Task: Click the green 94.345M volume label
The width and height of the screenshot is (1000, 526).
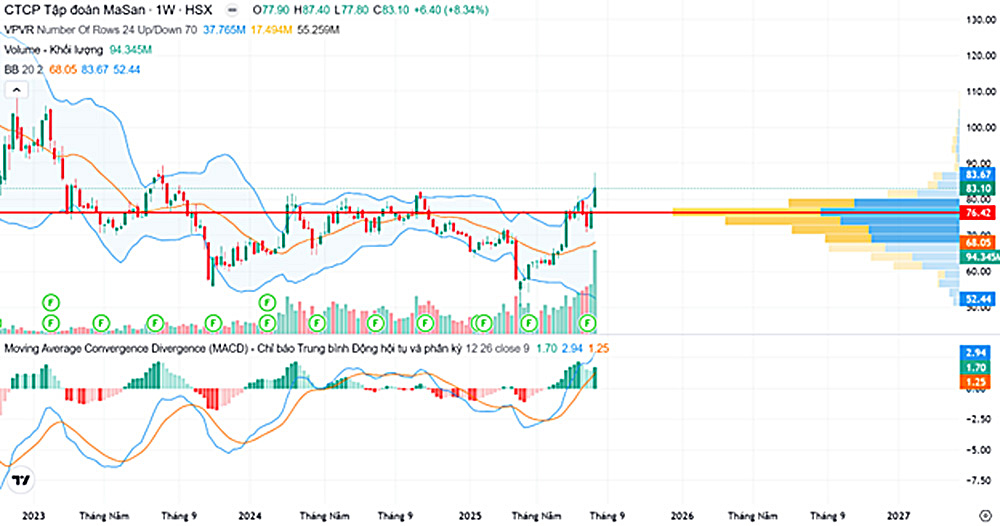Action: click(979, 257)
